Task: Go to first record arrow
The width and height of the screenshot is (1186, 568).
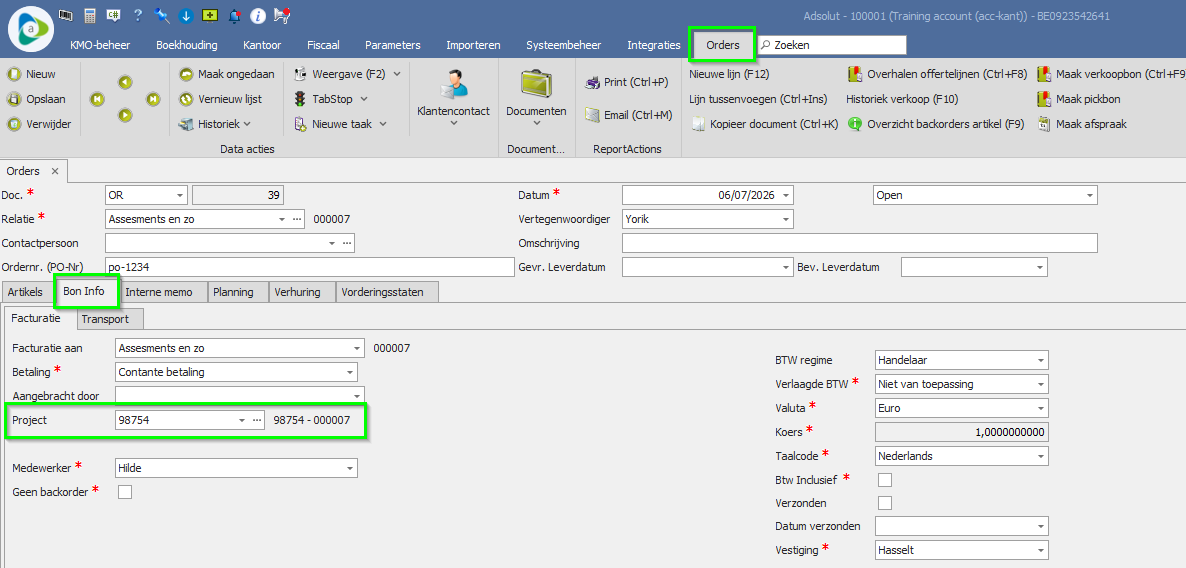Action: [x=97, y=98]
